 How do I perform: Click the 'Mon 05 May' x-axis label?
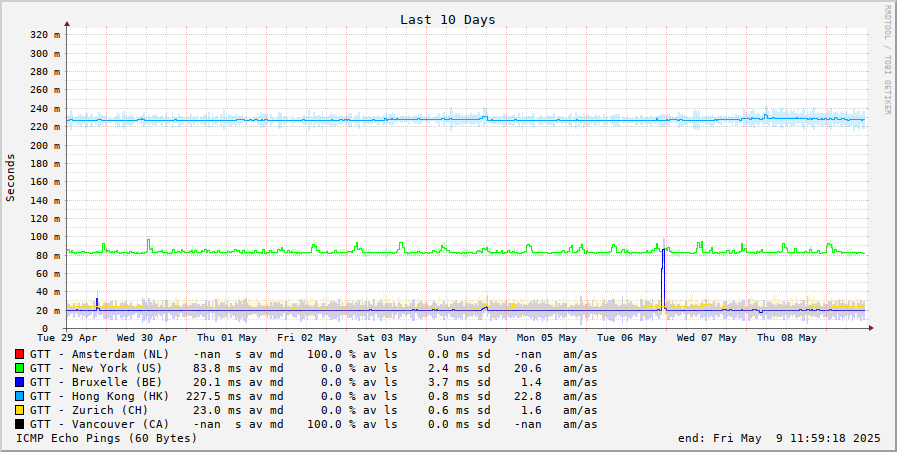coord(546,338)
